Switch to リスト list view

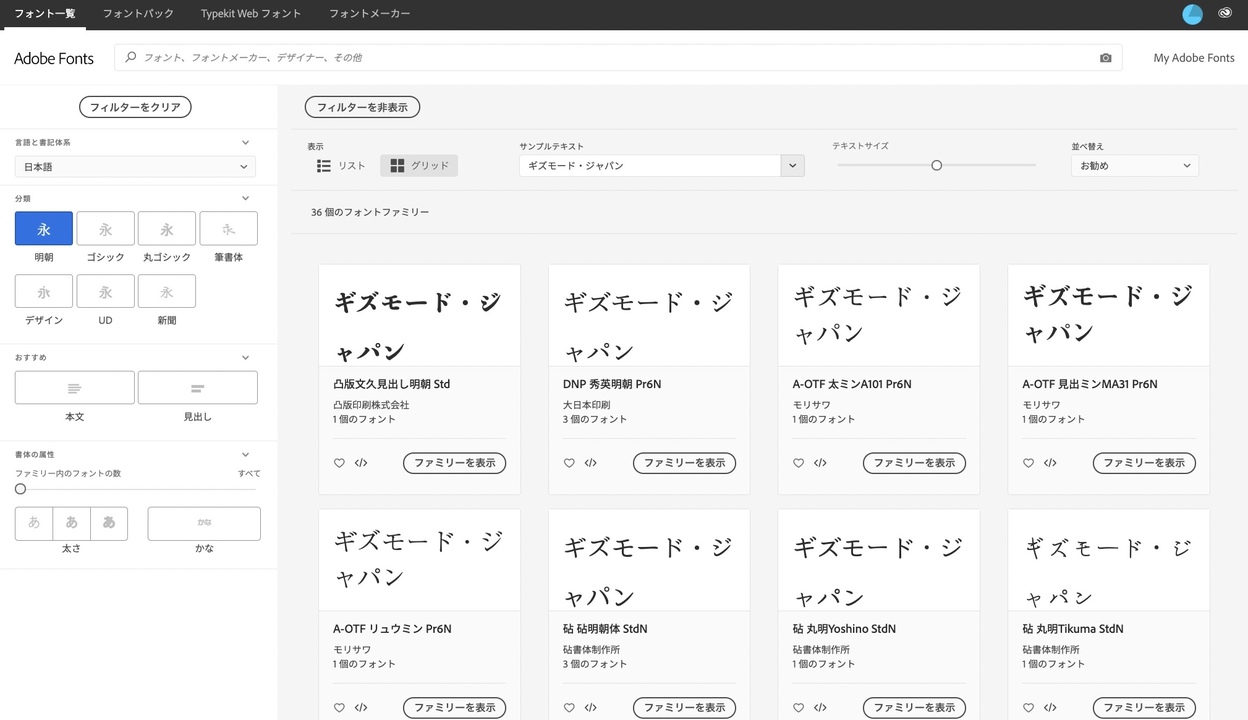click(x=341, y=166)
